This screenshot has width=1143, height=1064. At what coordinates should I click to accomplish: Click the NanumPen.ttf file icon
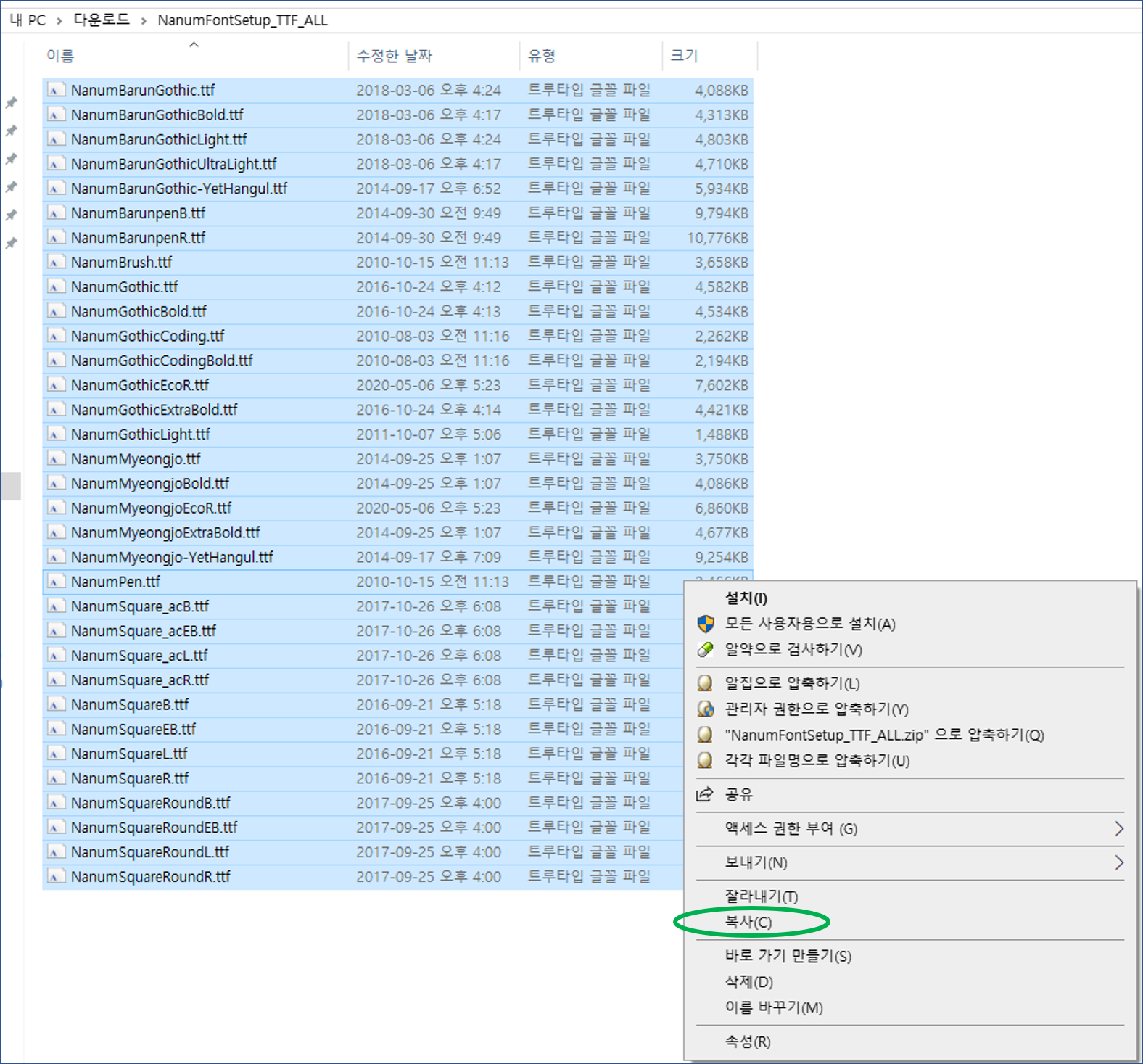56,582
